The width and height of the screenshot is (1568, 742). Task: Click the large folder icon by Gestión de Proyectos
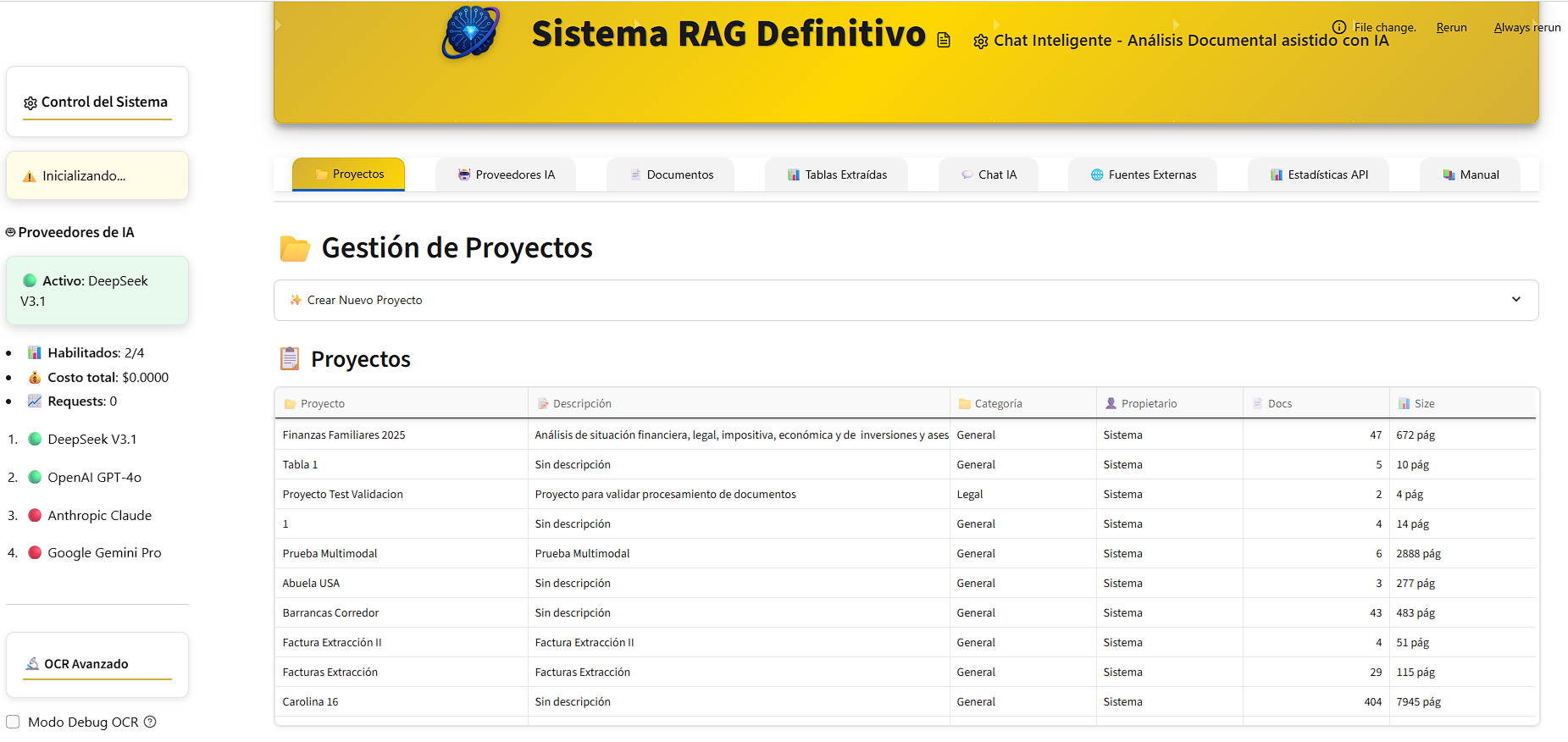click(x=295, y=248)
